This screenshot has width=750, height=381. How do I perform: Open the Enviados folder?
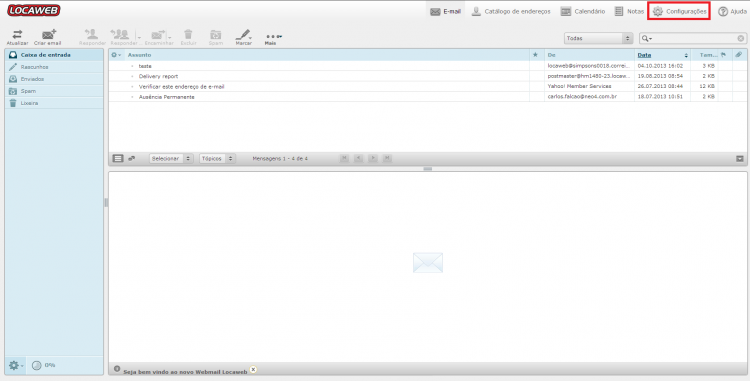[54, 79]
